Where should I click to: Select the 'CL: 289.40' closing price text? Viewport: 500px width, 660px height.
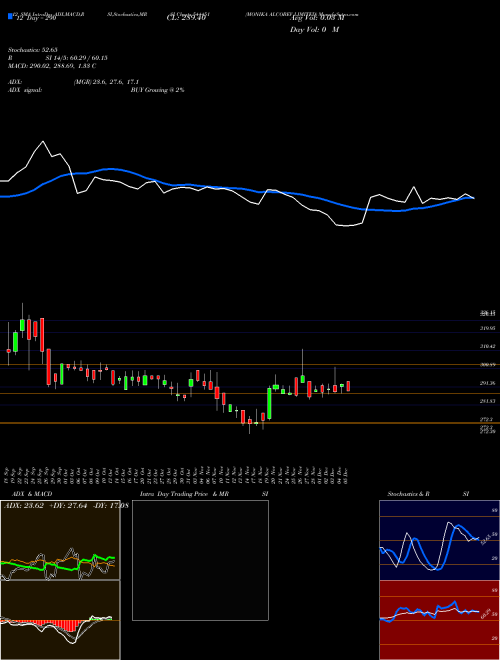[x=186, y=18]
